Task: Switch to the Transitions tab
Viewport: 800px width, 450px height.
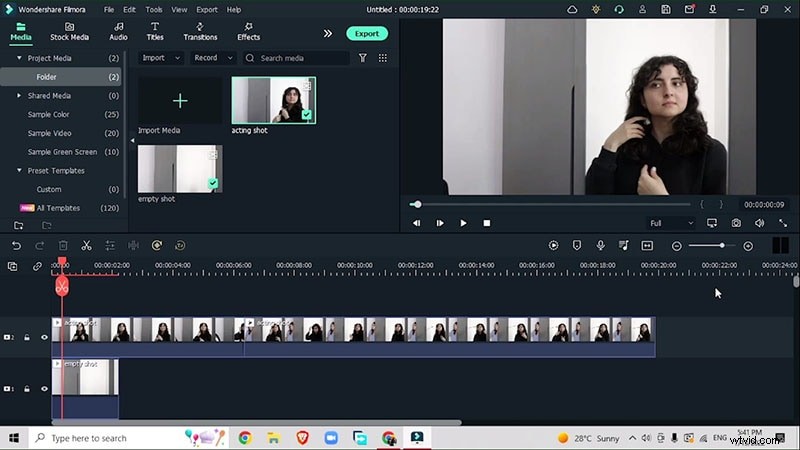Action: click(x=200, y=31)
